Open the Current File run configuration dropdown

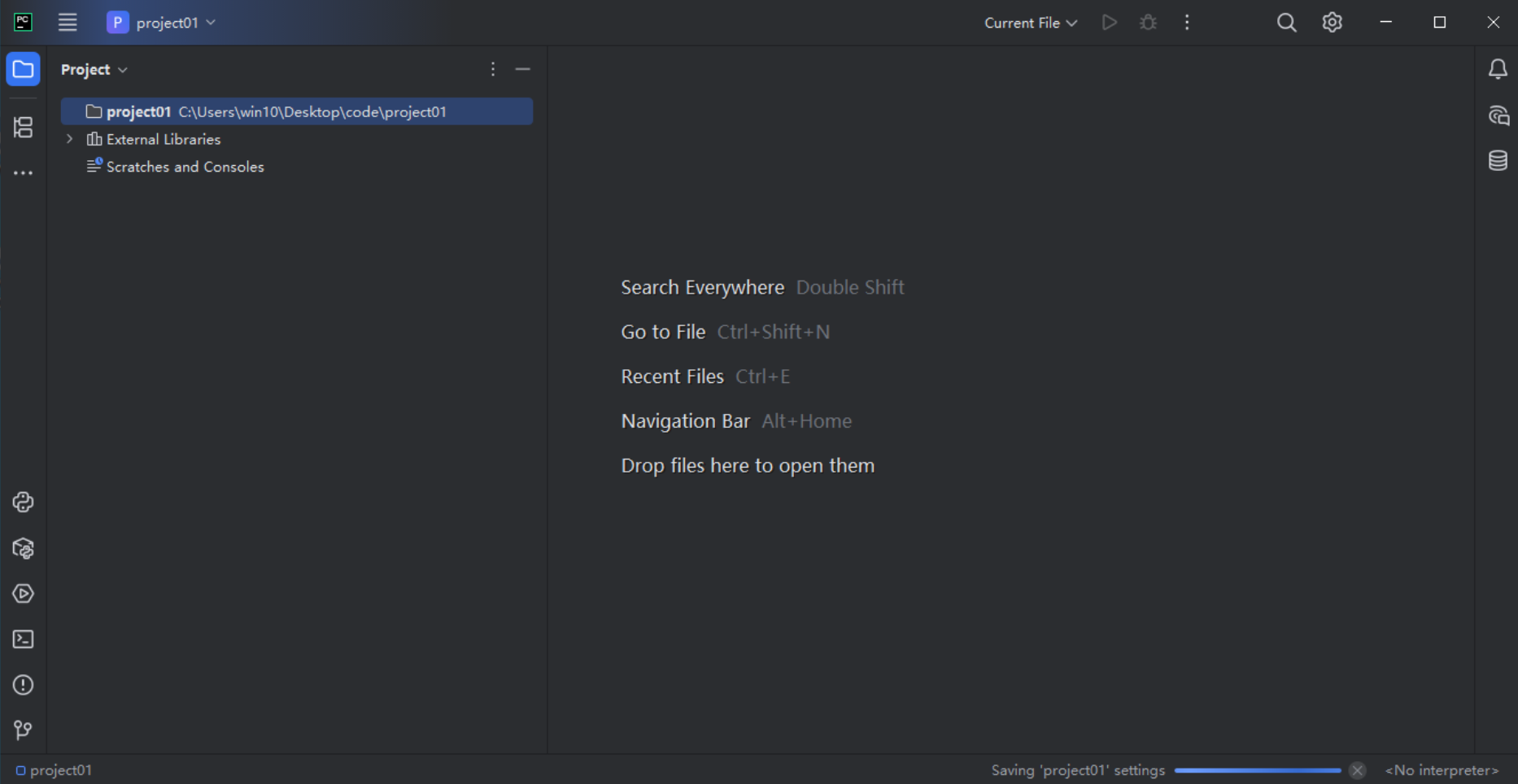[1030, 23]
